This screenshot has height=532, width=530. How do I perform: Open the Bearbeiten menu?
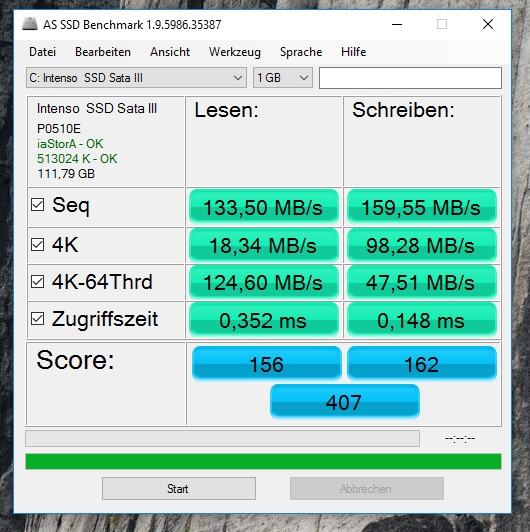(x=103, y=52)
